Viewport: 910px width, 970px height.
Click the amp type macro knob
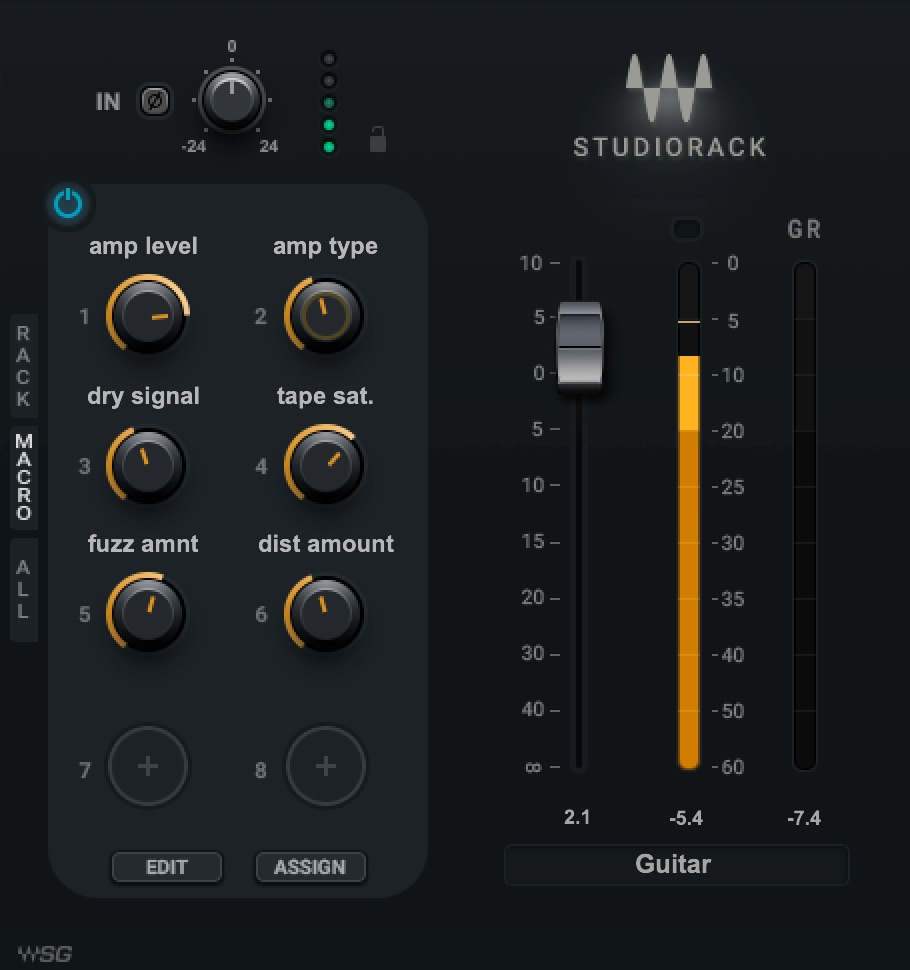click(324, 315)
